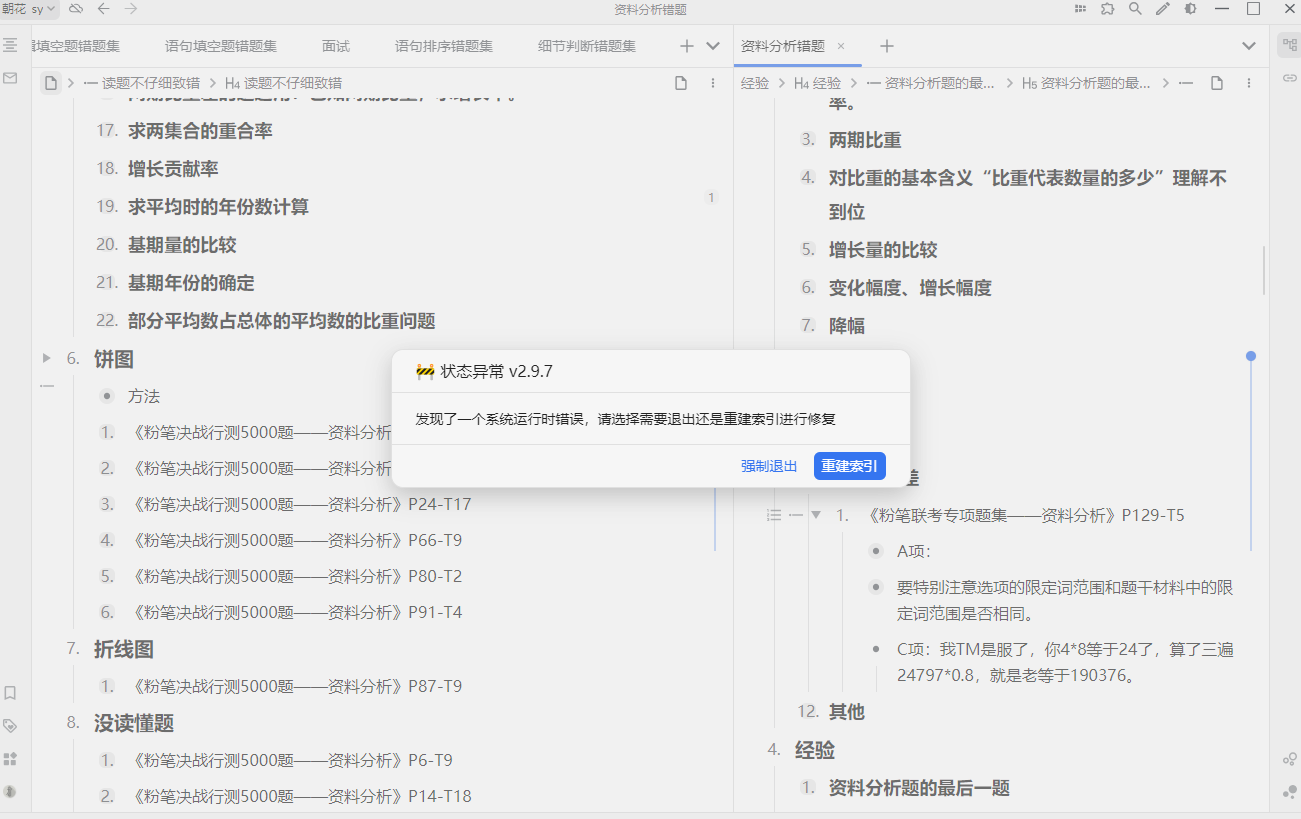Open the right pane's tab list chevron
This screenshot has height=819, width=1301.
1249,46
